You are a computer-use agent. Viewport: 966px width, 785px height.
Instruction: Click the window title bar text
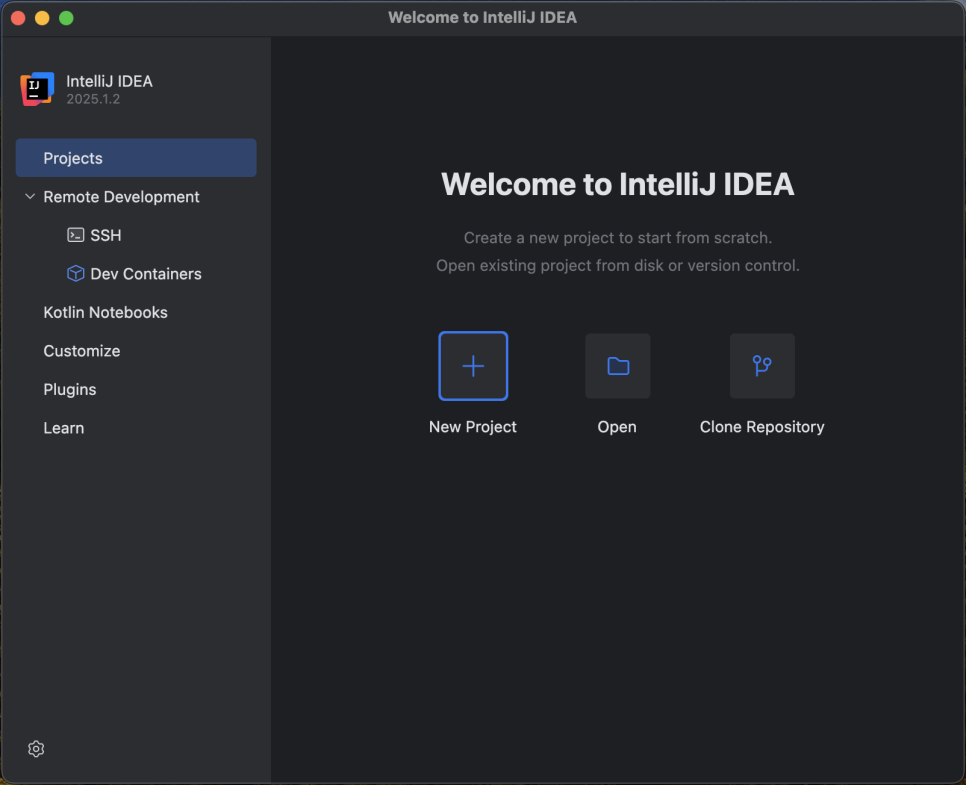482,17
